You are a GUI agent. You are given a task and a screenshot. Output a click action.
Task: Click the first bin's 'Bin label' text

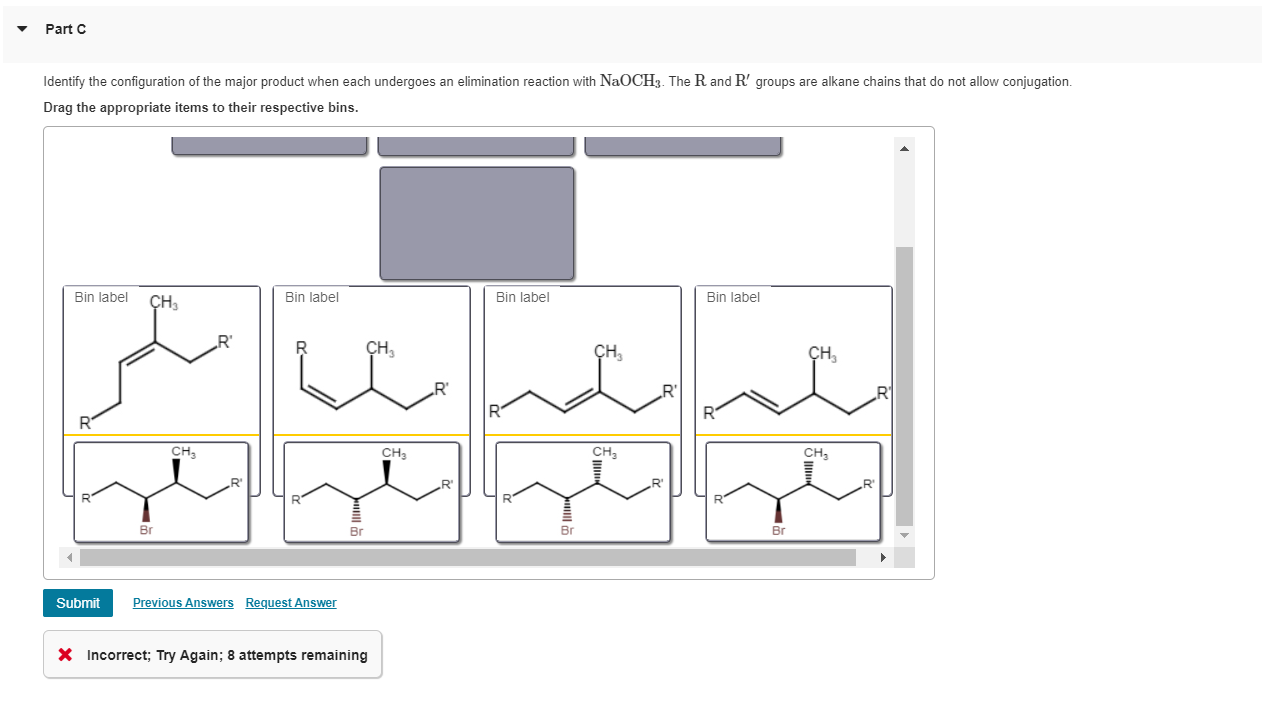point(101,297)
